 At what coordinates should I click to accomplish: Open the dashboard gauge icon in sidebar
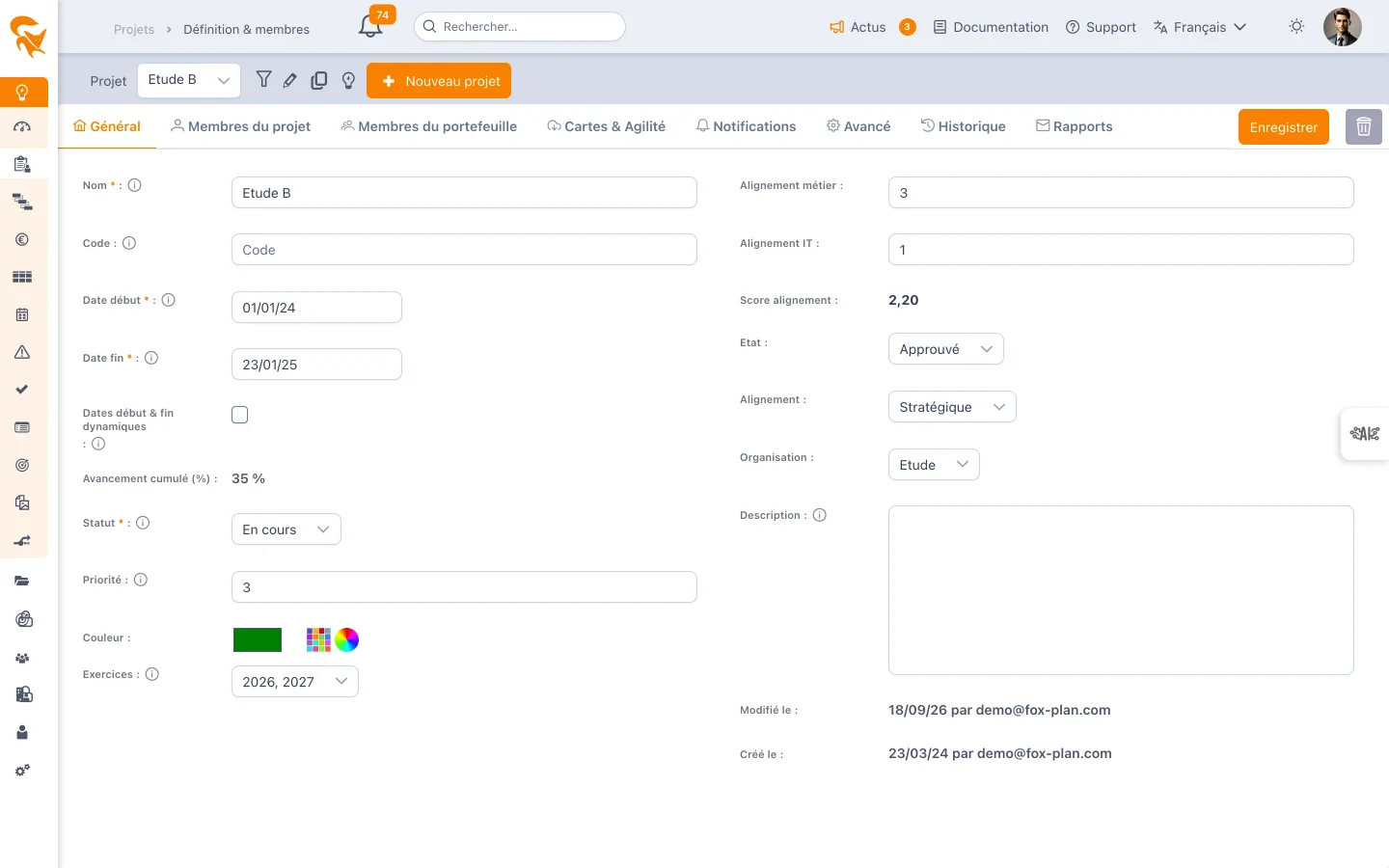(22, 126)
